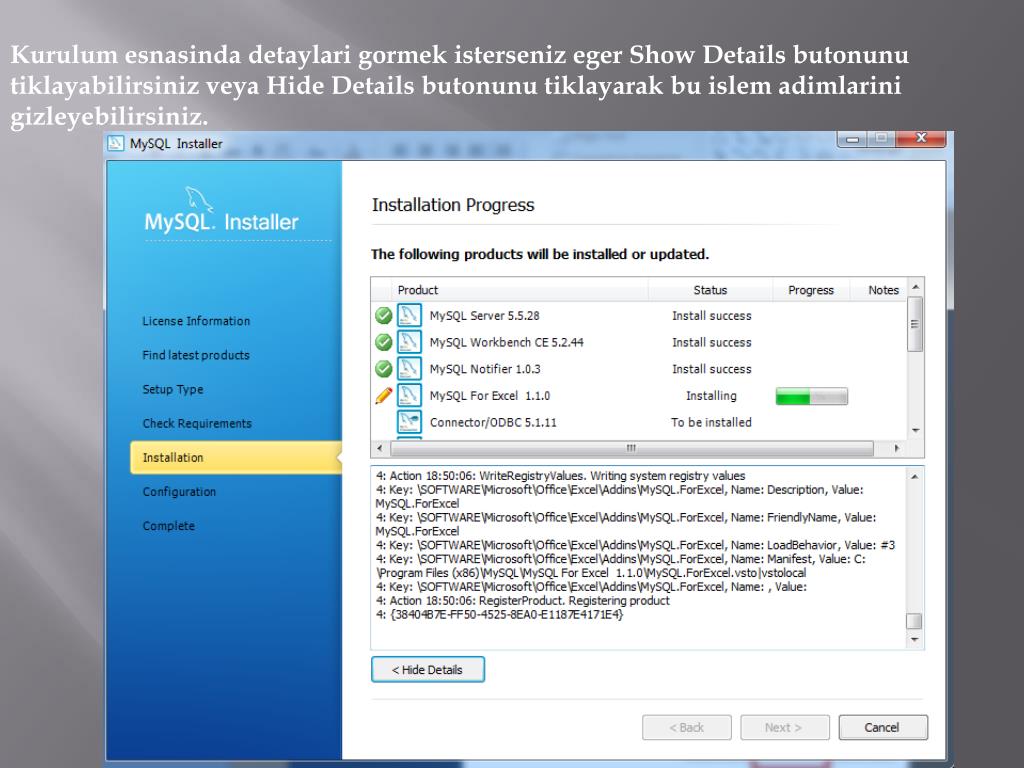
Task: Go to Check Requirements step
Action: (197, 423)
